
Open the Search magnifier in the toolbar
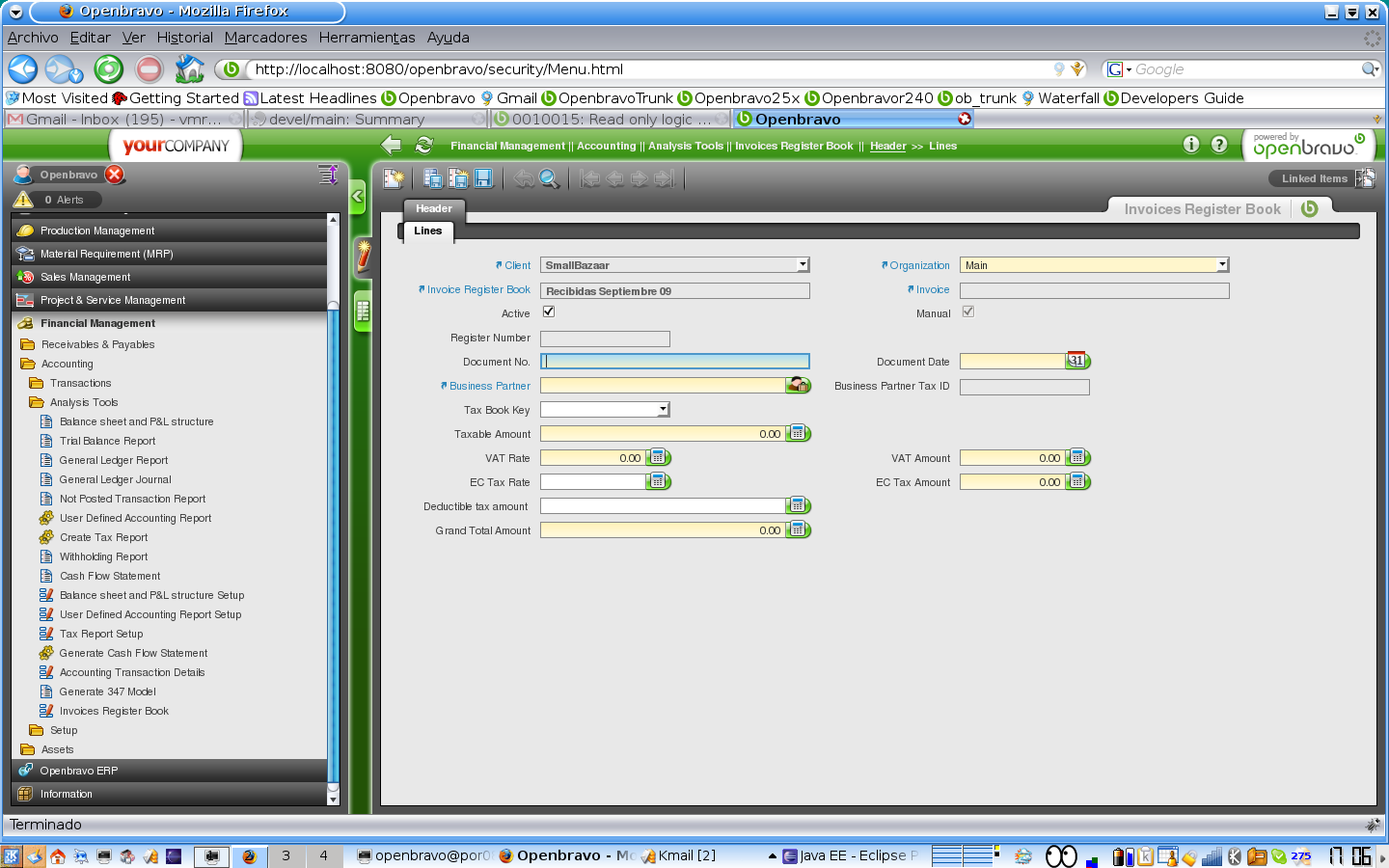(x=549, y=178)
